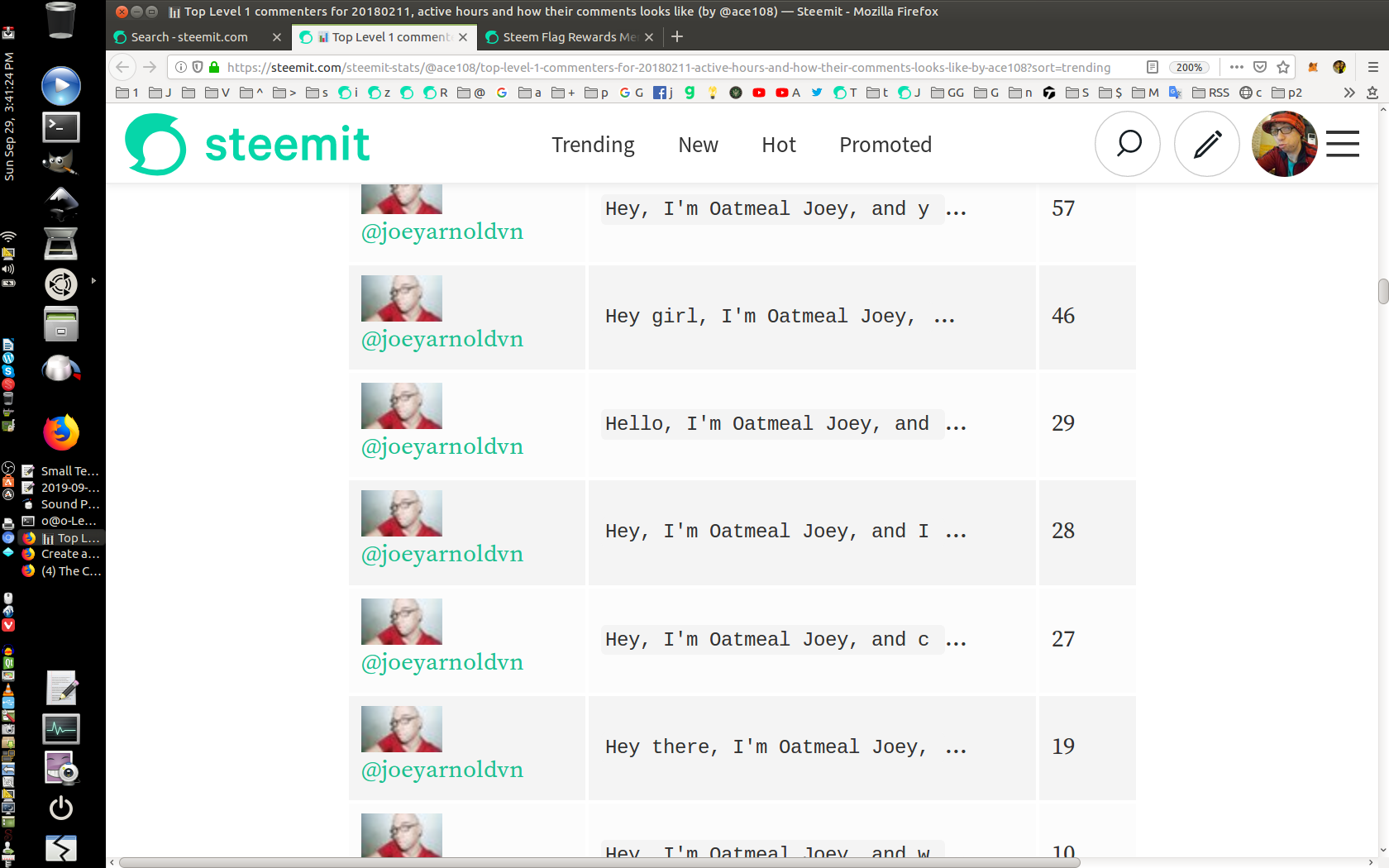The image size is (1389, 868).
Task: Click the power button in dock
Action: pyautogui.click(x=61, y=808)
